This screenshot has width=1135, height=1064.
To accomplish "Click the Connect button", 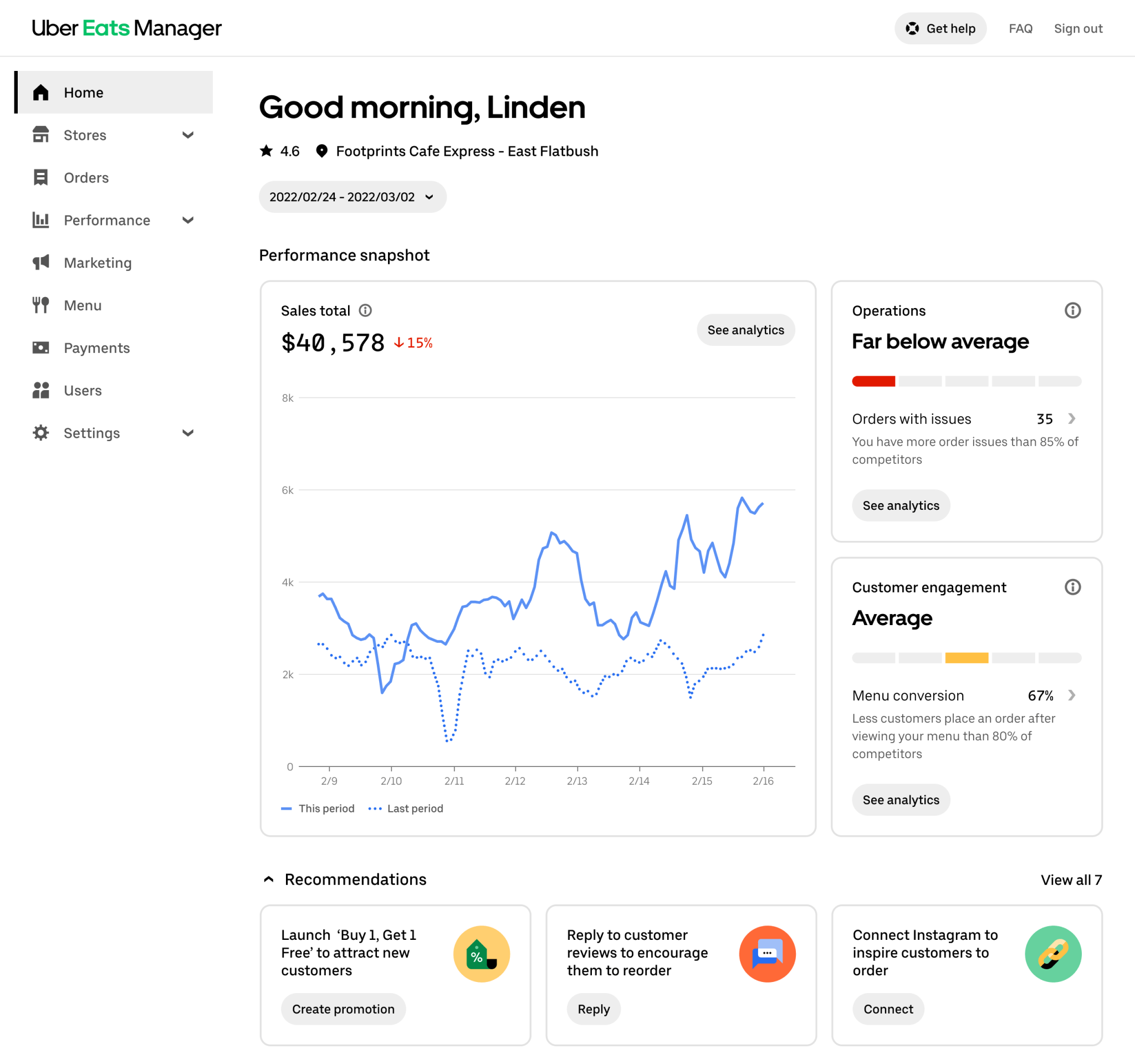I will (x=888, y=1009).
